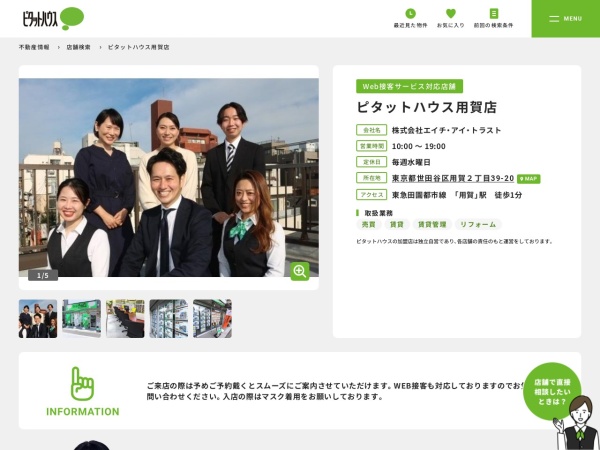Go to 店舗検索 breadcrumb link
The image size is (600, 450).
(78, 47)
